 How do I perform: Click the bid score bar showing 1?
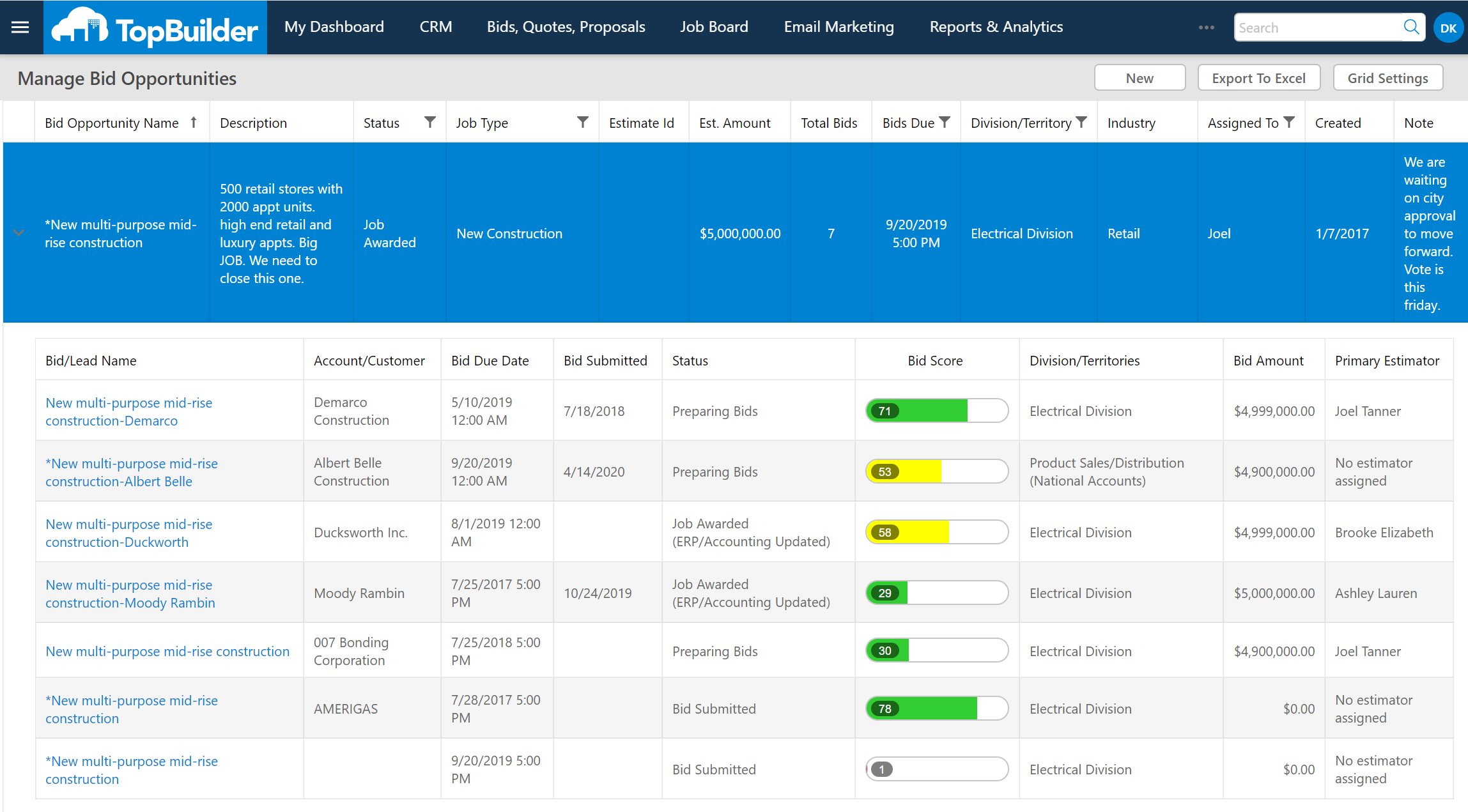click(x=937, y=769)
